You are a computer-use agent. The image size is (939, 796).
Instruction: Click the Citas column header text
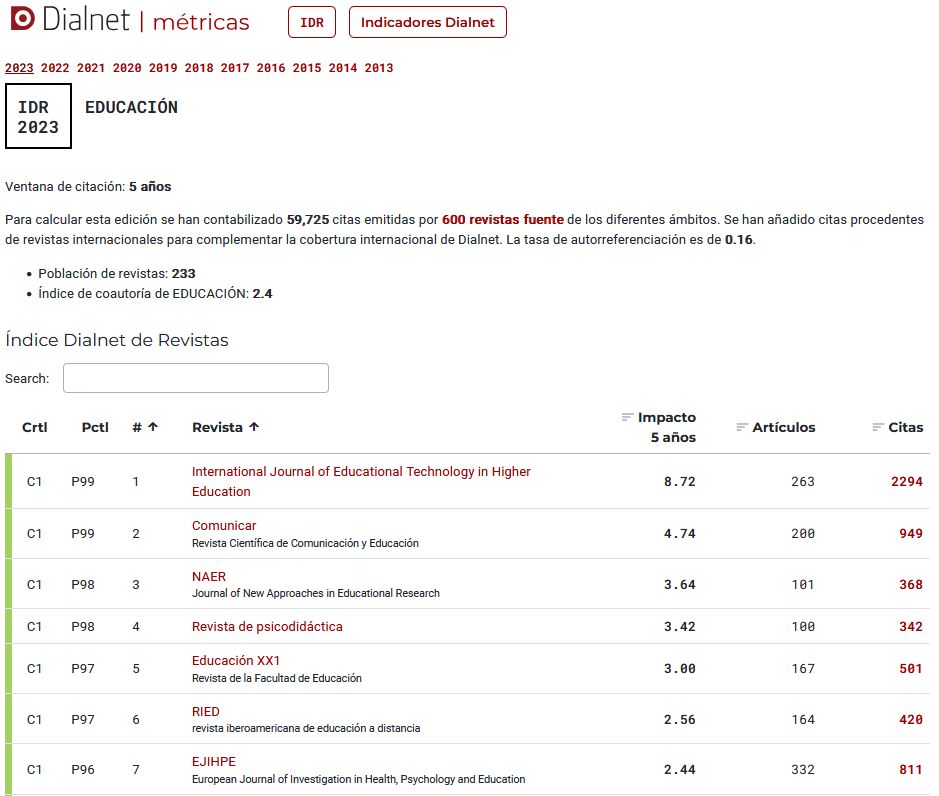[x=905, y=427]
